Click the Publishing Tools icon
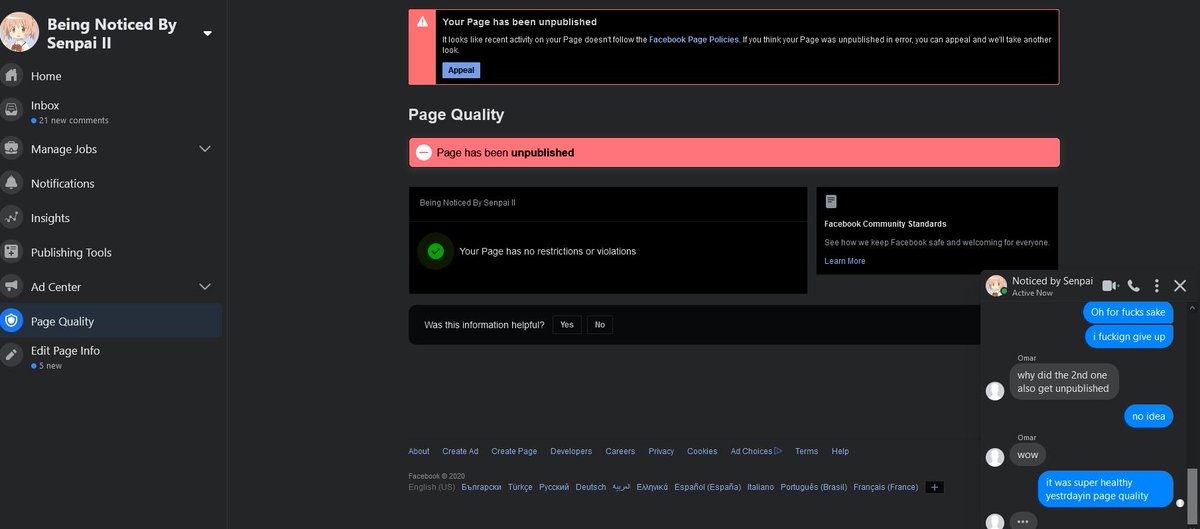Screen dimensions: 1200x529 coord(12,252)
